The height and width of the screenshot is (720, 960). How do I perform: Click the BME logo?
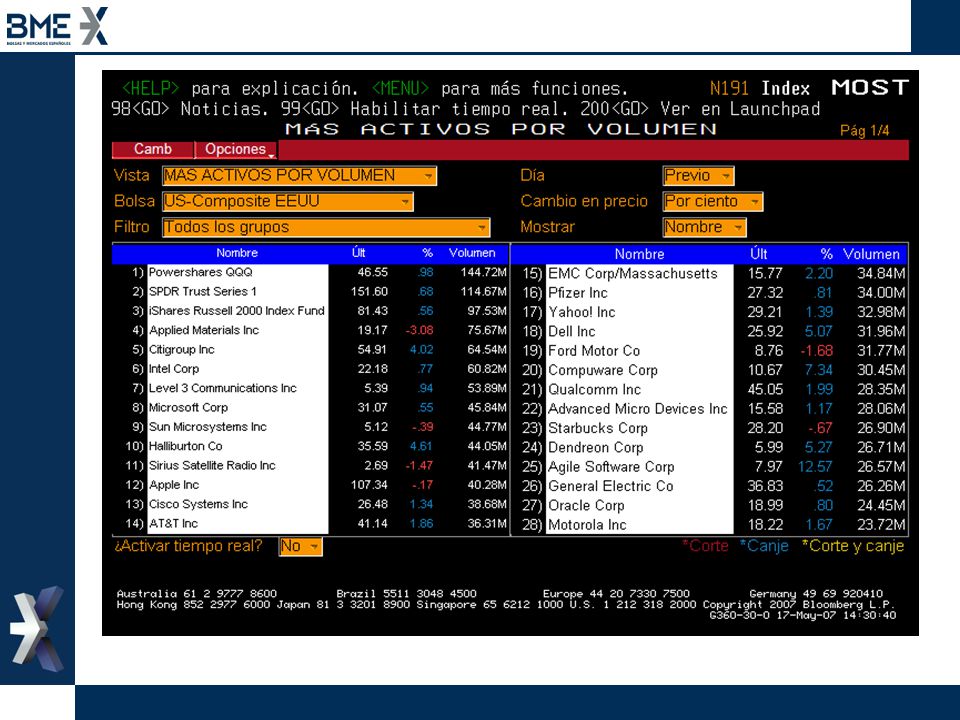coord(57,26)
